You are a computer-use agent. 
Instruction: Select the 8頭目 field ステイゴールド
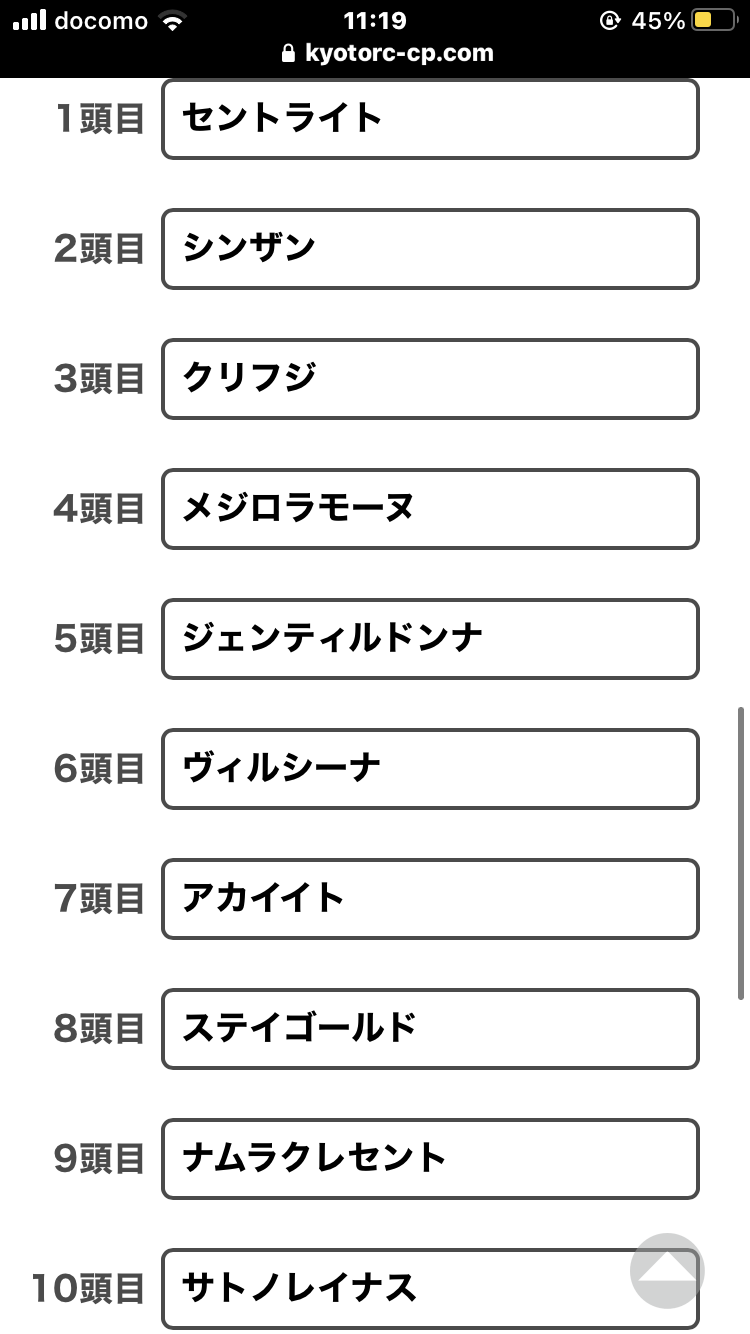[x=430, y=1029]
